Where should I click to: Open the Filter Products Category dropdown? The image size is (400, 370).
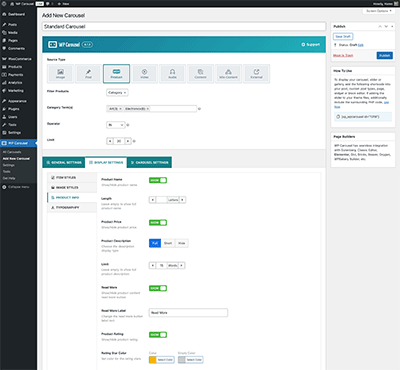pyautogui.click(x=117, y=93)
